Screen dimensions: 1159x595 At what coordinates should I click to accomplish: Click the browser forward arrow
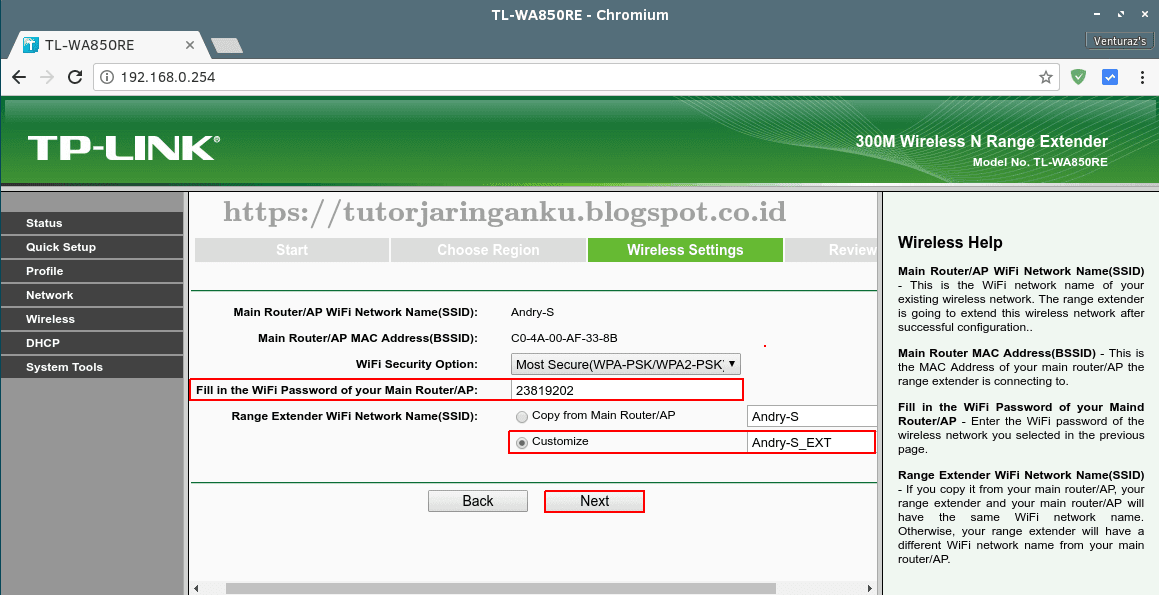[47, 77]
